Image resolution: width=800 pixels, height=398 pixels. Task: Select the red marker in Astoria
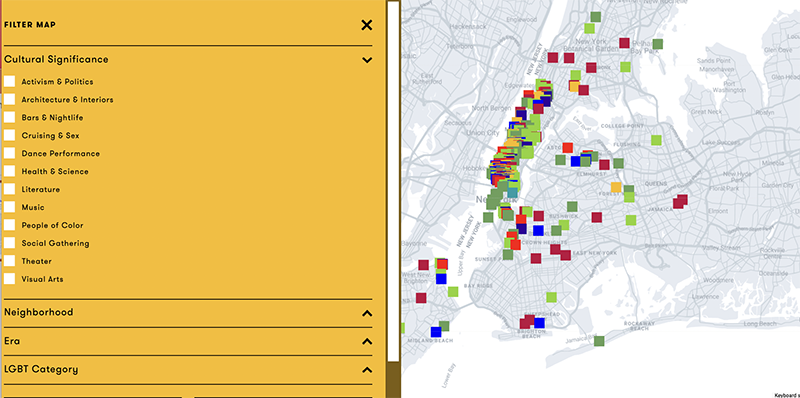(567, 148)
